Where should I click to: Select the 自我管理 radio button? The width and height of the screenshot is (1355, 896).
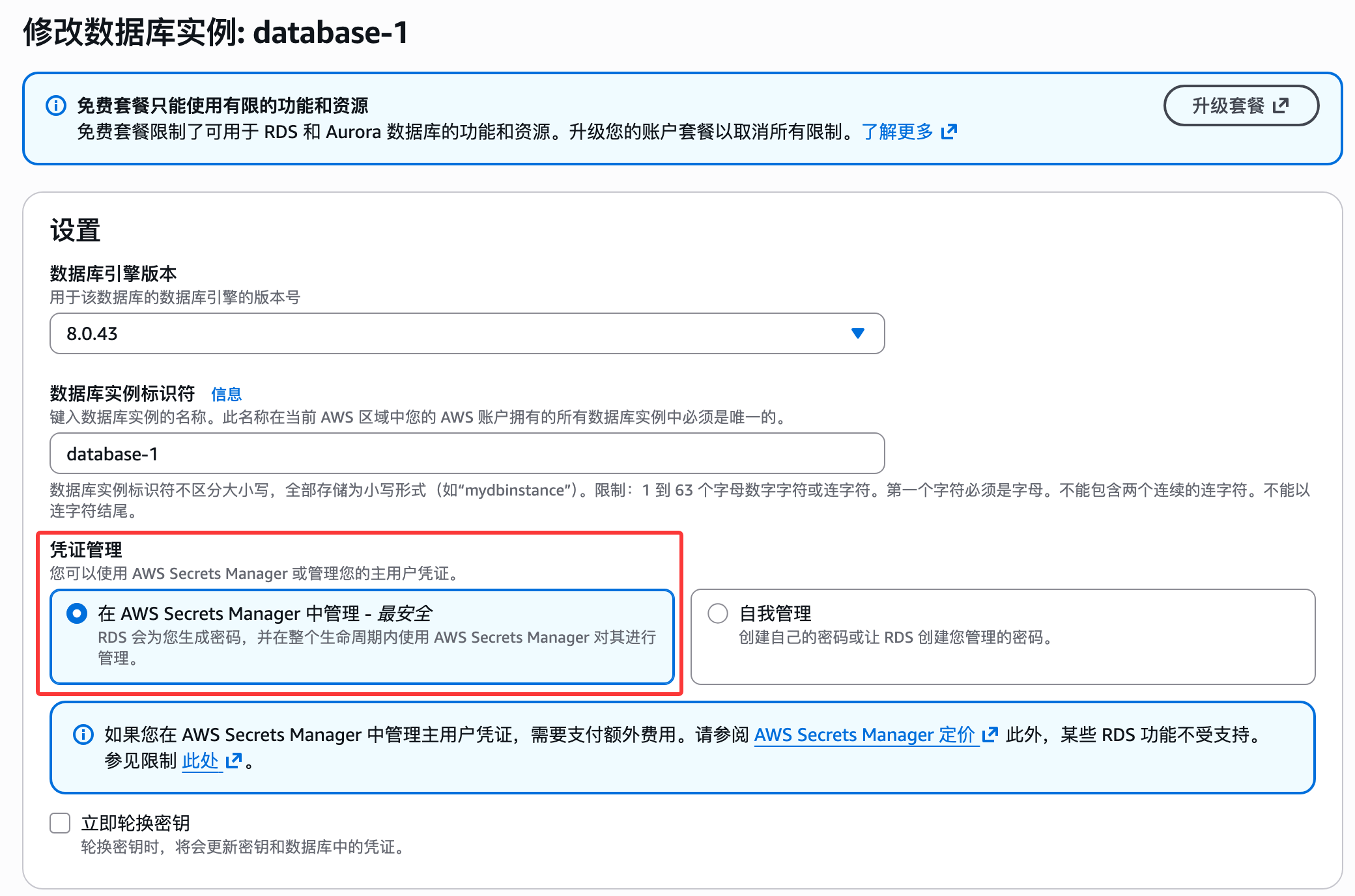pos(719,613)
